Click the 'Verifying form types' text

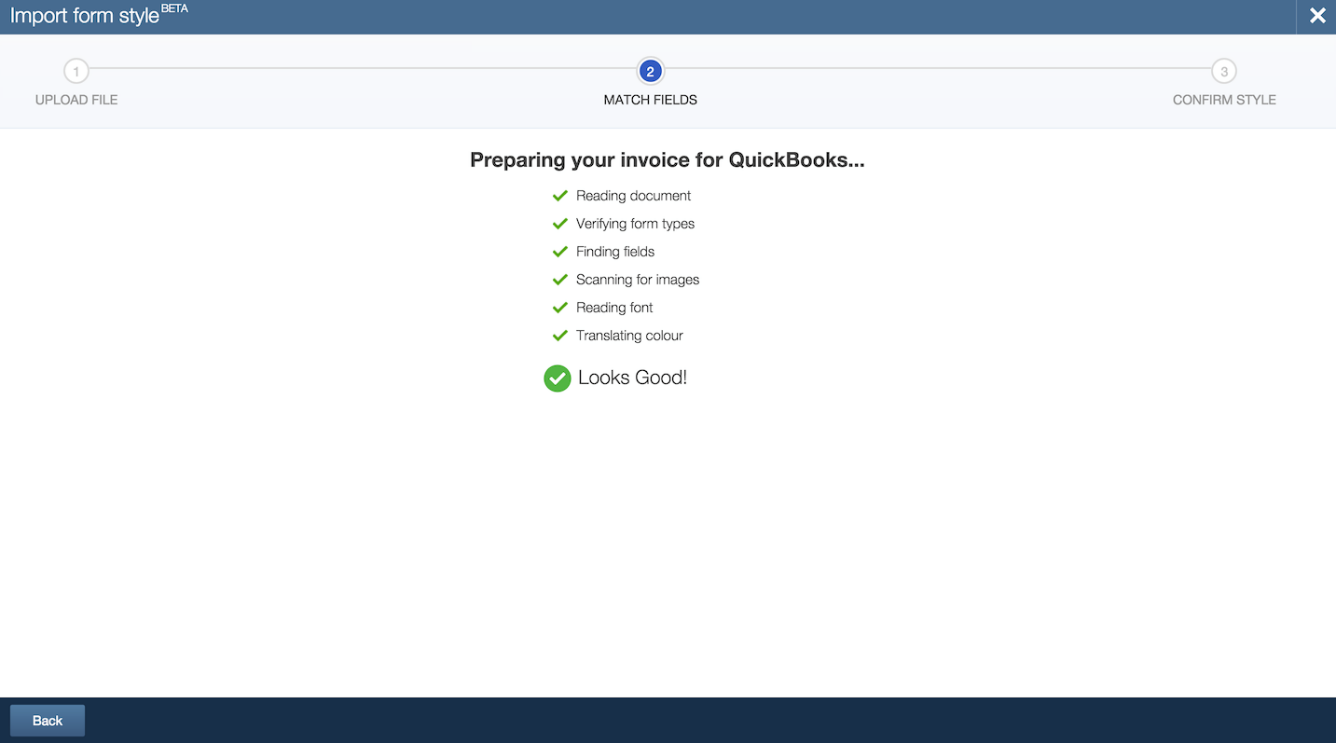click(635, 224)
